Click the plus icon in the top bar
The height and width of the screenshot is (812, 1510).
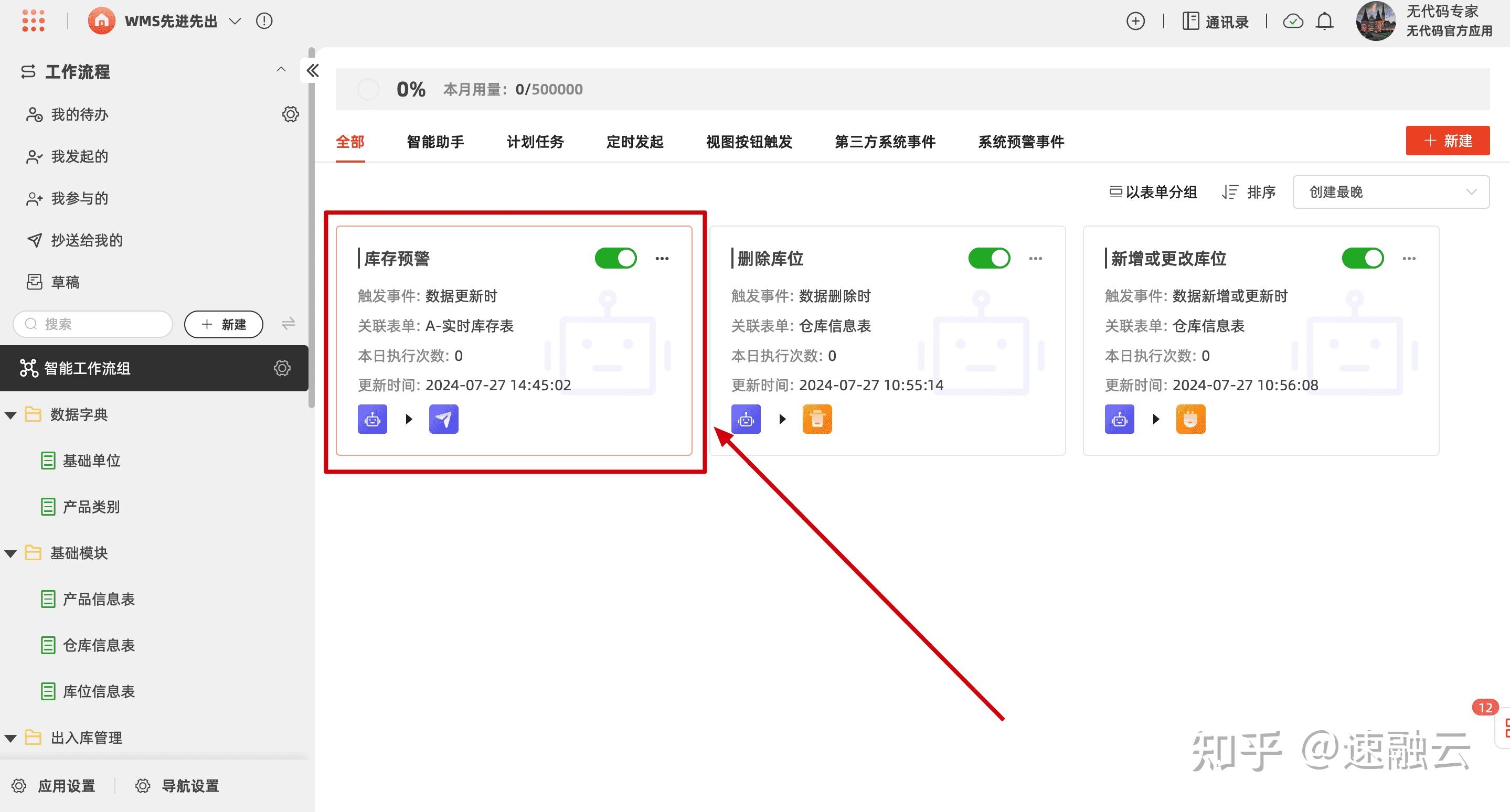click(x=1135, y=20)
